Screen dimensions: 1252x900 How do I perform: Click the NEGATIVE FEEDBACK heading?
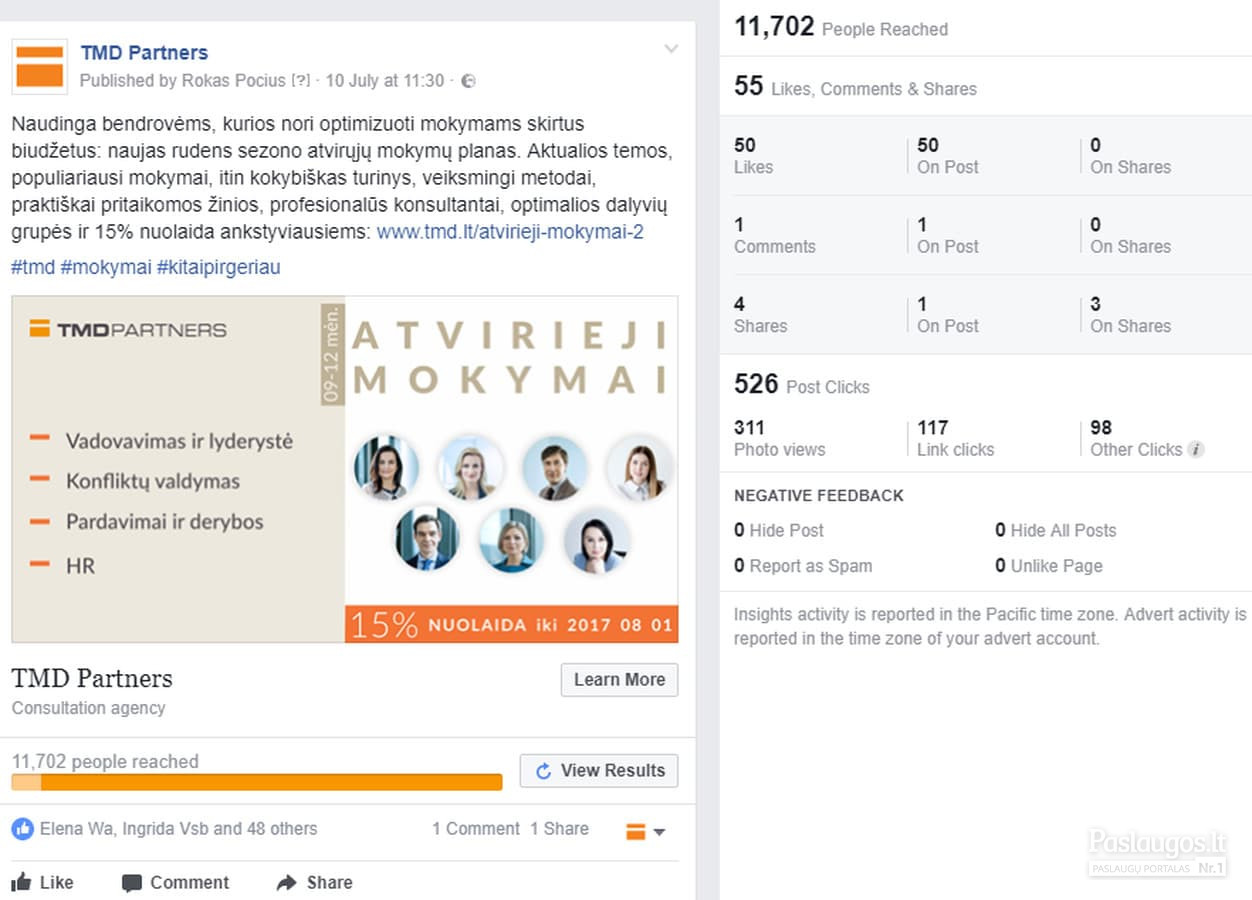(x=819, y=496)
